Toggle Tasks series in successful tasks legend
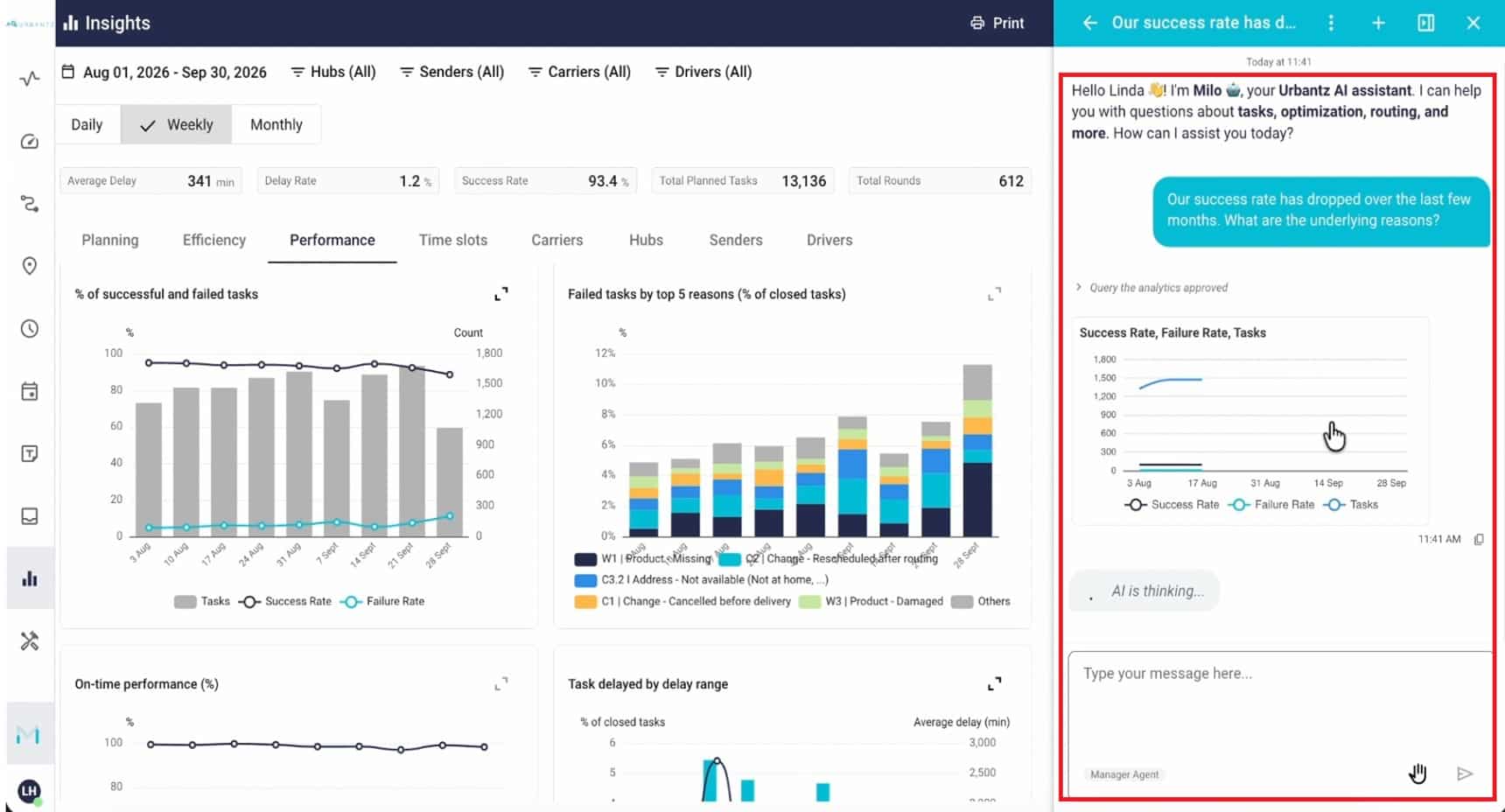 202,601
